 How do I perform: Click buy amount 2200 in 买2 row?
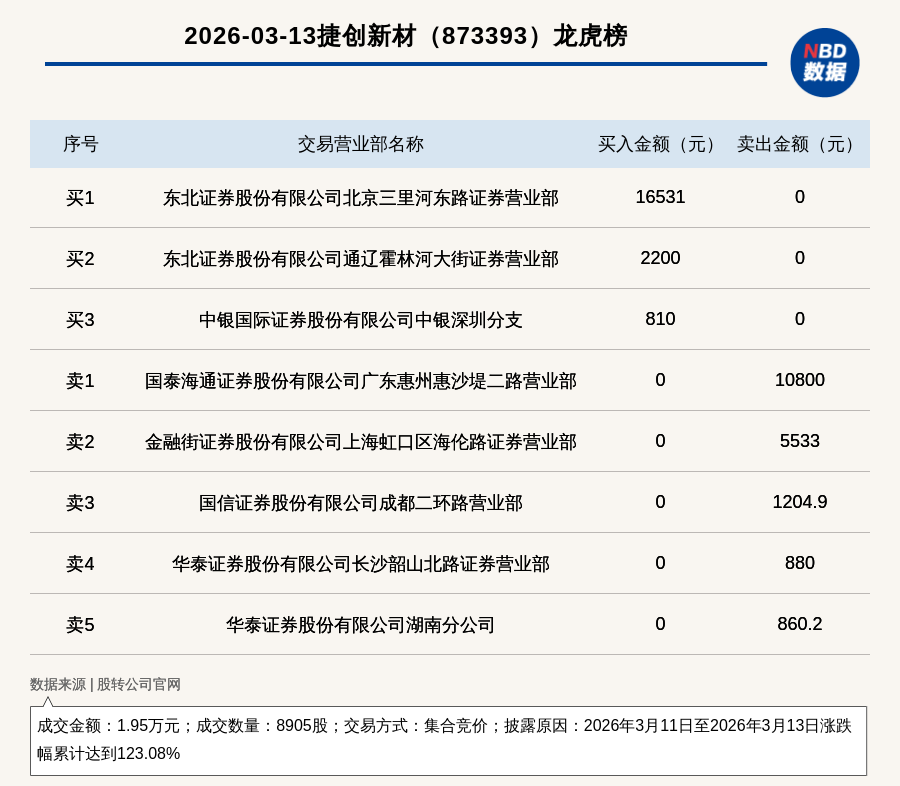(x=660, y=258)
